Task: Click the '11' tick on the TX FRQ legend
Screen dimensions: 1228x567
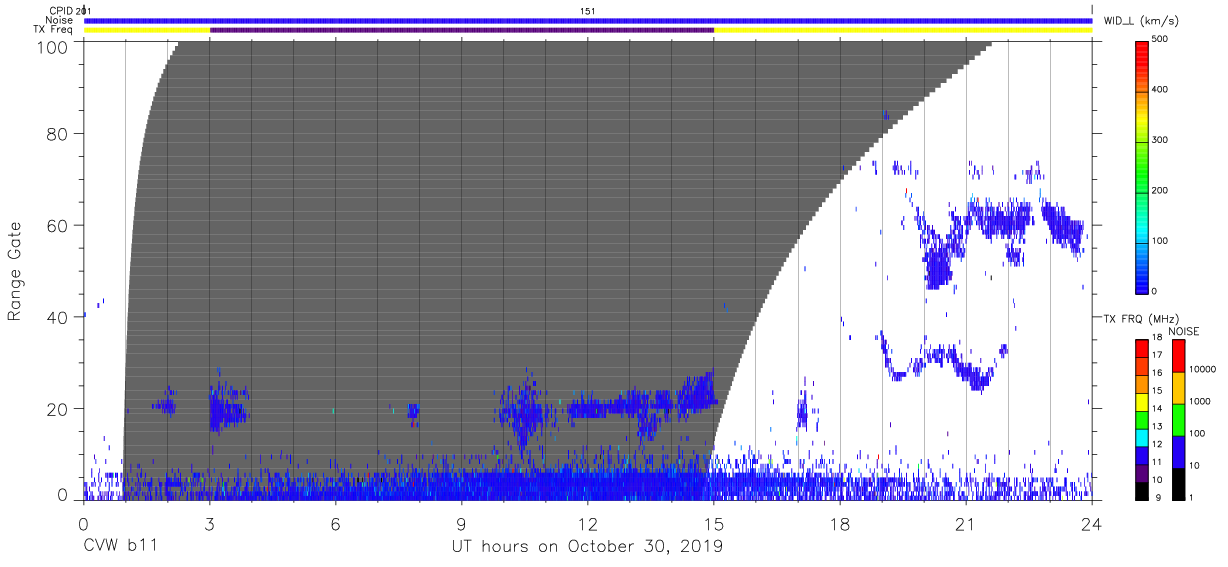Action: tap(1158, 464)
